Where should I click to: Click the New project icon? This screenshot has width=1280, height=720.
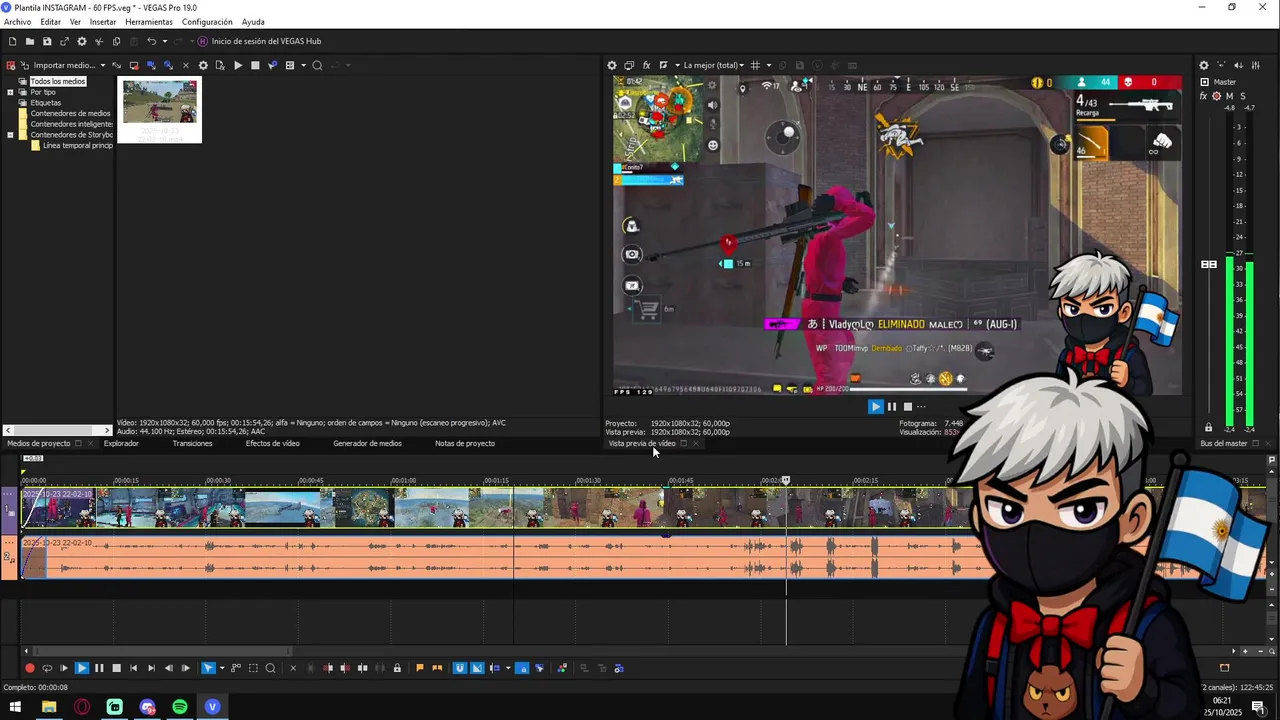pos(13,41)
